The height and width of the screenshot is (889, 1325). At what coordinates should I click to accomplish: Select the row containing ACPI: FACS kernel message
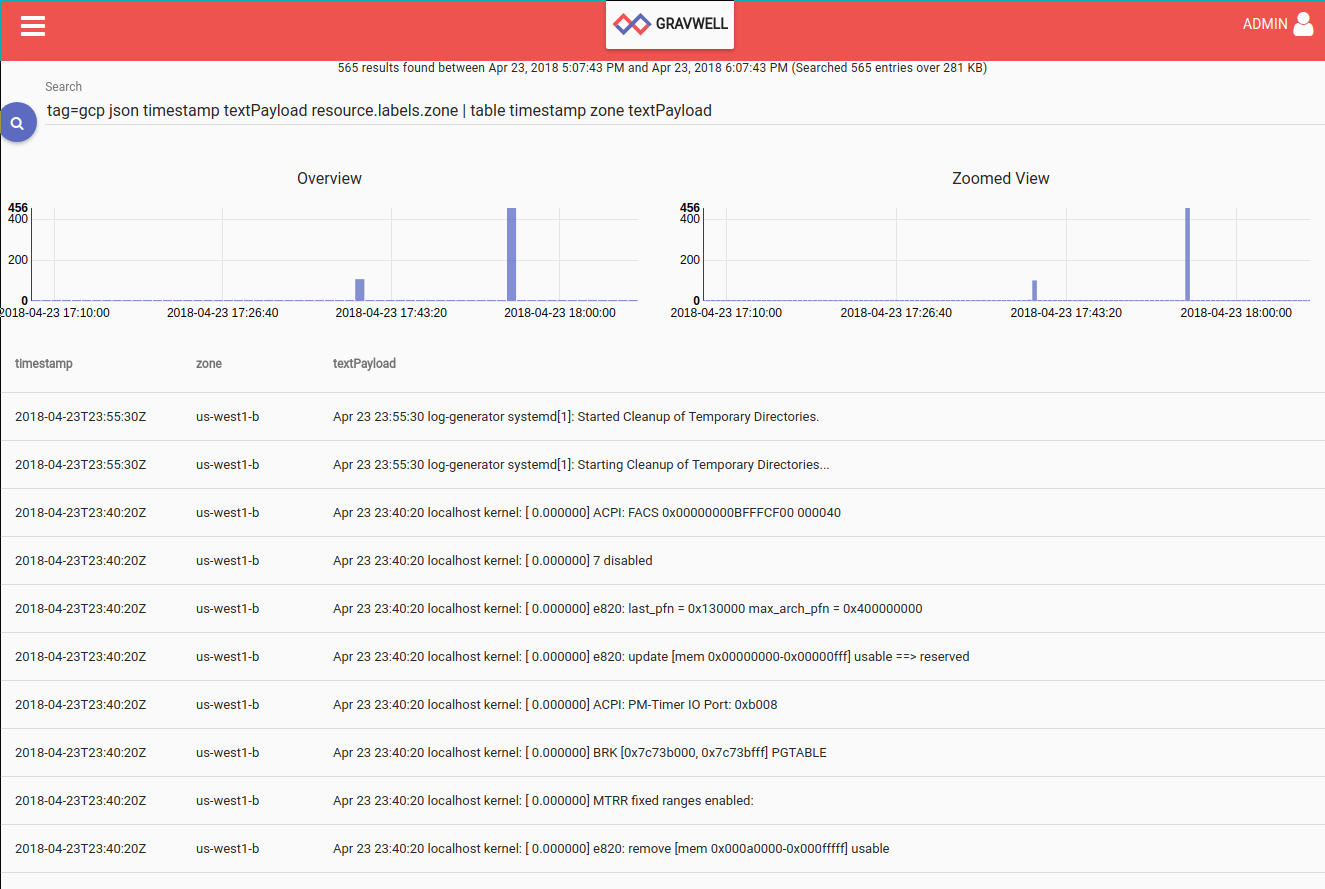tap(588, 512)
